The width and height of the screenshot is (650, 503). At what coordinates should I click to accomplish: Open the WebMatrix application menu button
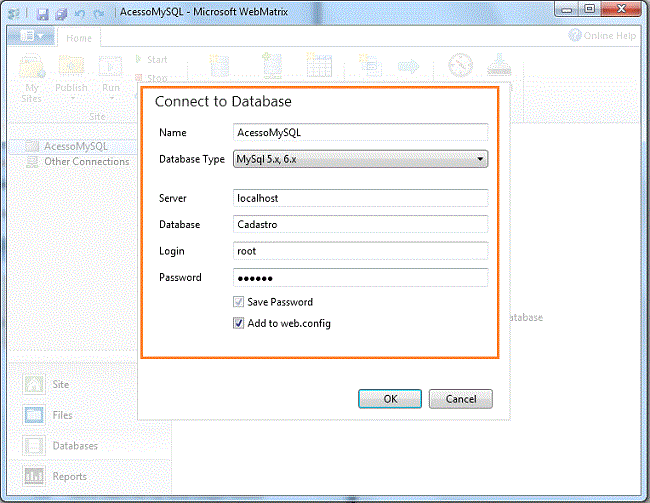(x=32, y=36)
